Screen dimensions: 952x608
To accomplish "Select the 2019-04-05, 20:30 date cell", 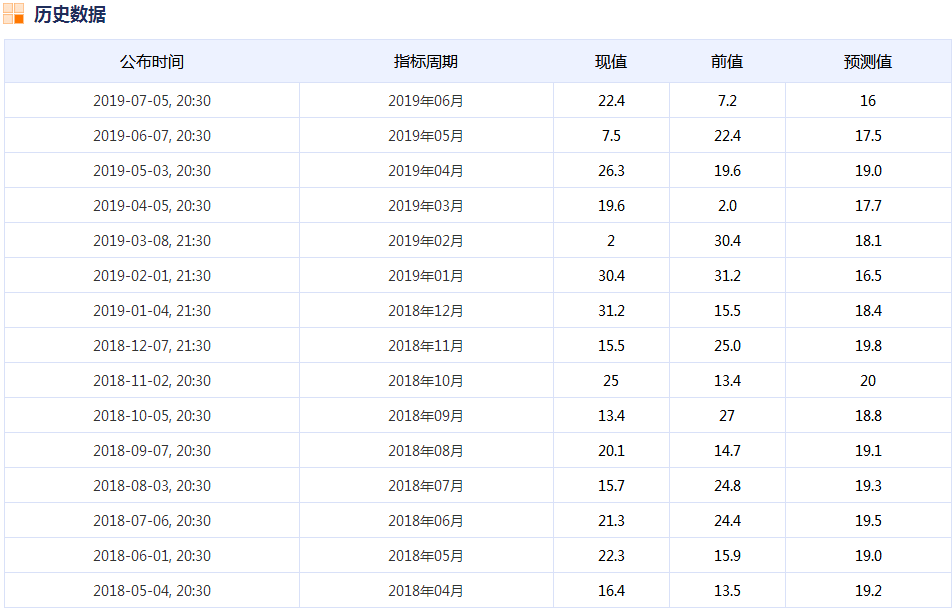I will (152, 206).
